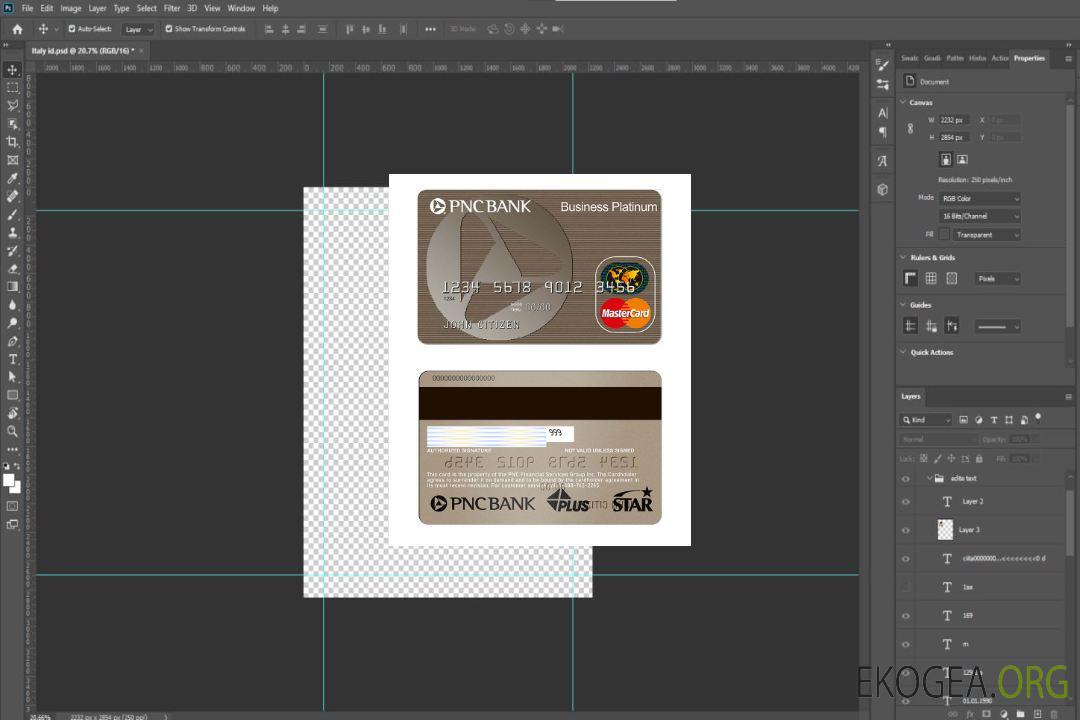1080x720 pixels.
Task: Open the guide line style dropdown
Action: [x=997, y=327]
